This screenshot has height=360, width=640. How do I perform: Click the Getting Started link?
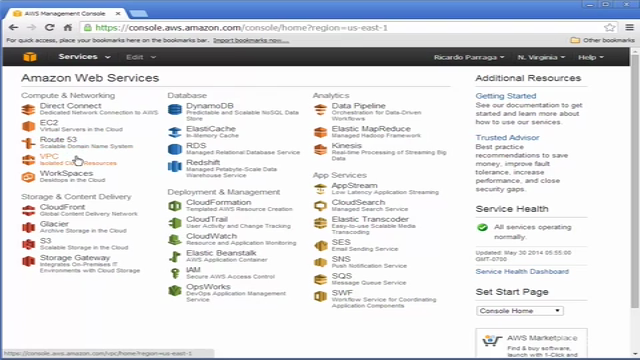(x=506, y=96)
